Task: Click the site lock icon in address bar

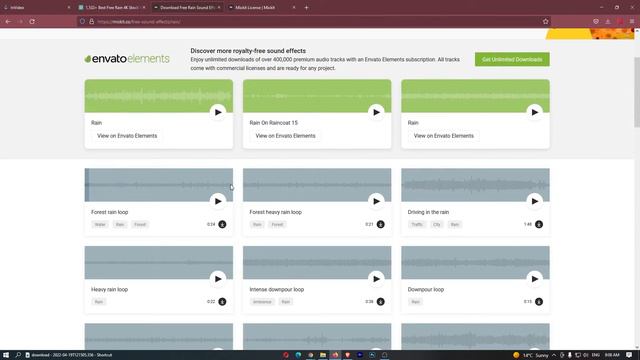Action: [x=91, y=21]
